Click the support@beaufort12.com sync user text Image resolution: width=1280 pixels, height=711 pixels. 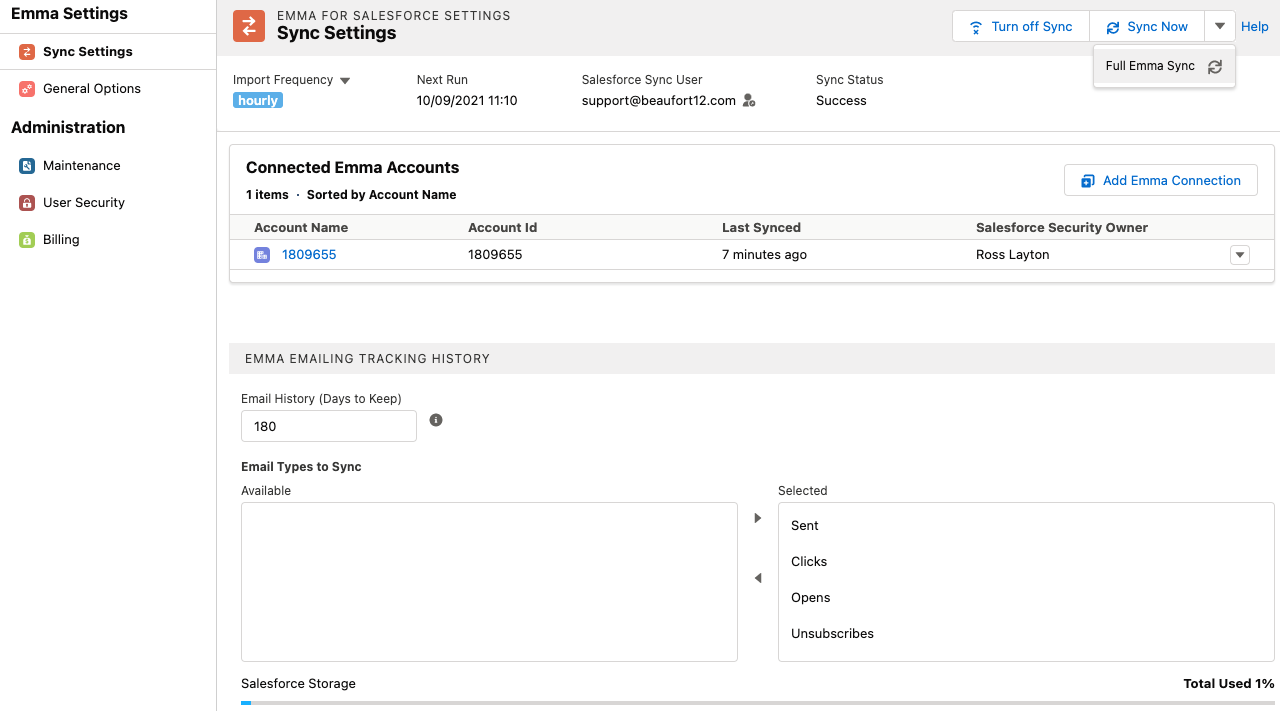[659, 101]
